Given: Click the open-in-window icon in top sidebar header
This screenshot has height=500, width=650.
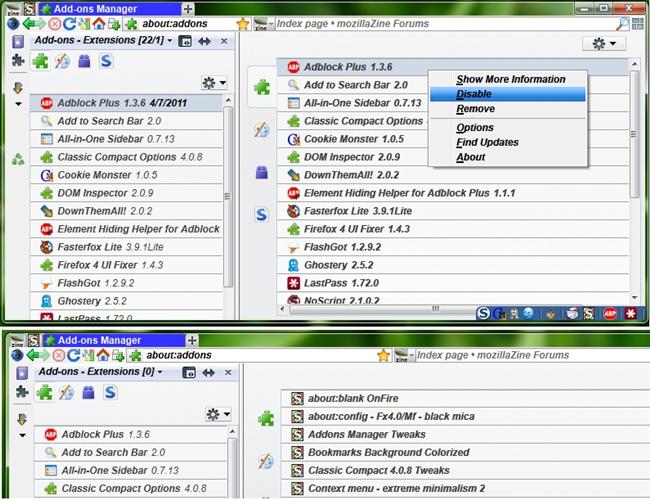Looking at the screenshot, I should (x=185, y=41).
